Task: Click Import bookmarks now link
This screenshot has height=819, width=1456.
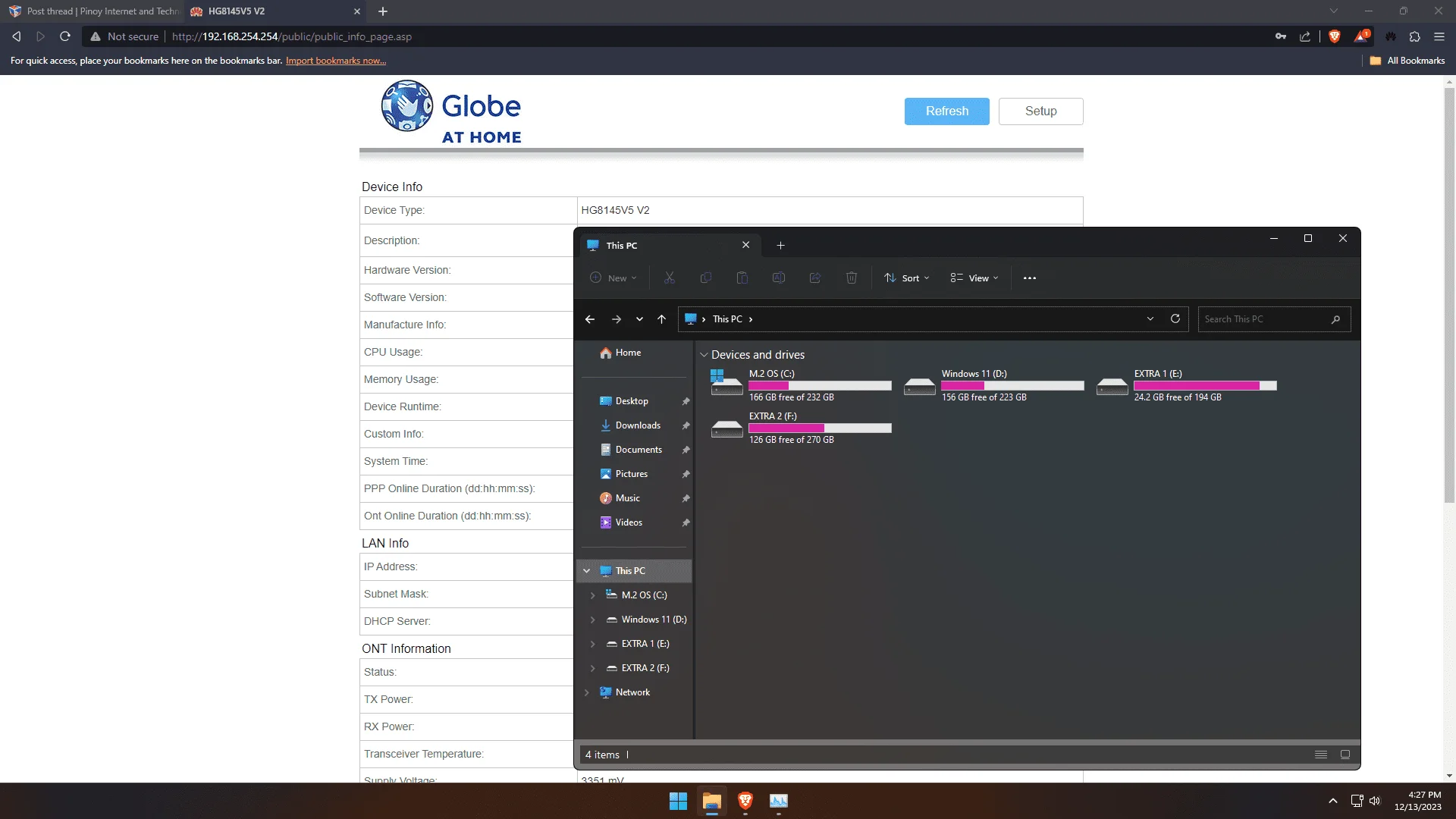Action: click(x=335, y=61)
